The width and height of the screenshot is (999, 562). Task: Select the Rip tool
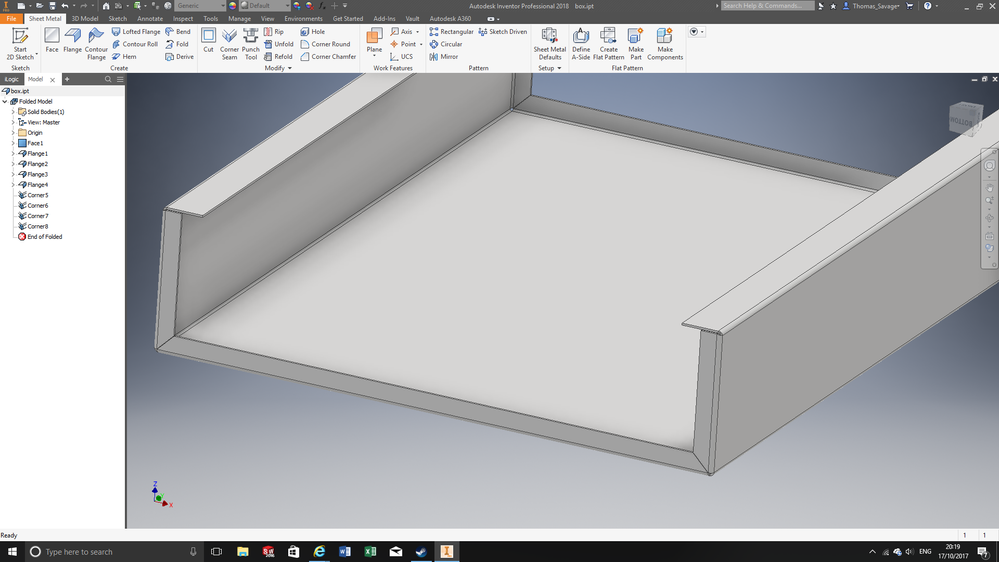(274, 31)
